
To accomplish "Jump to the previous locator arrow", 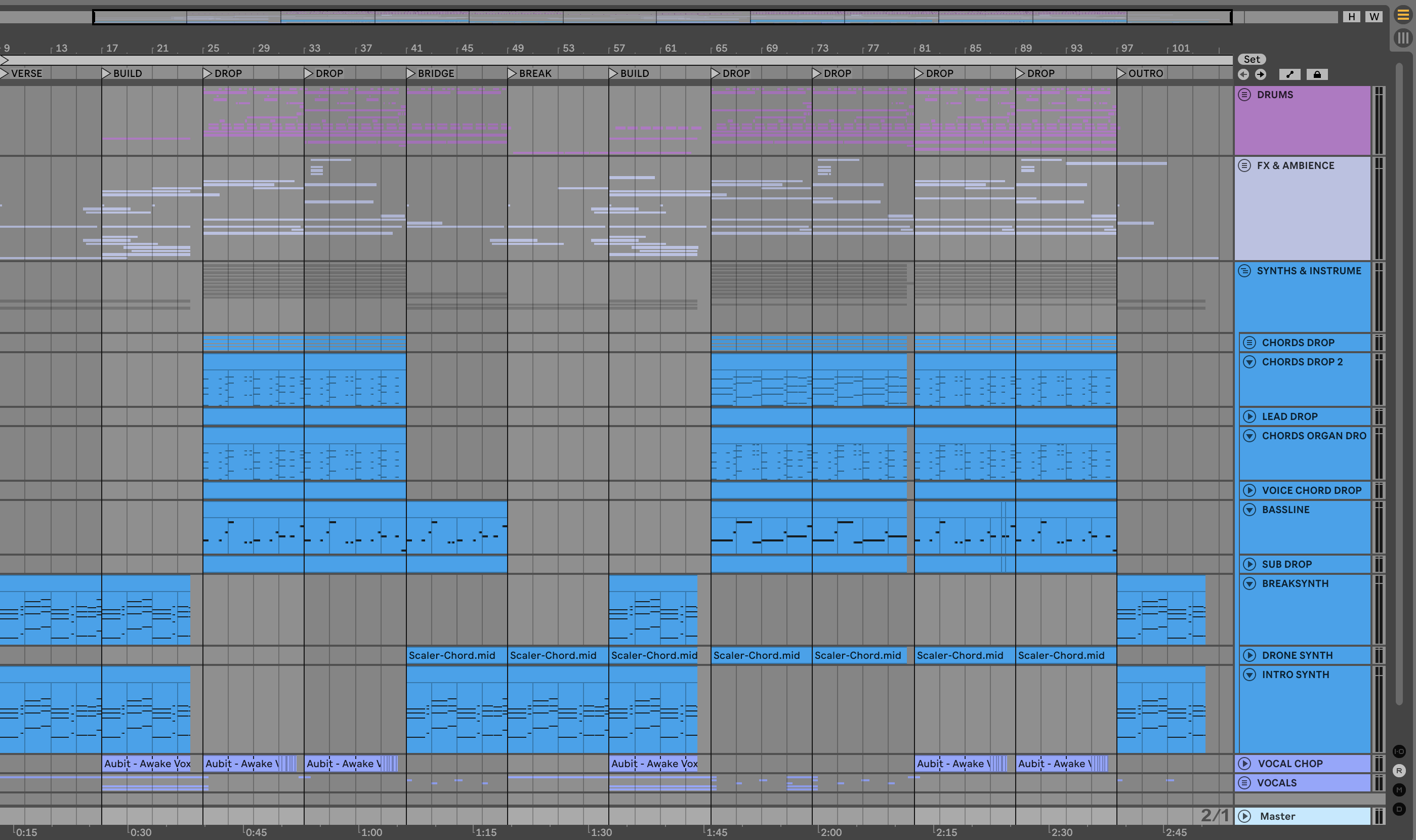I will click(x=1243, y=74).
